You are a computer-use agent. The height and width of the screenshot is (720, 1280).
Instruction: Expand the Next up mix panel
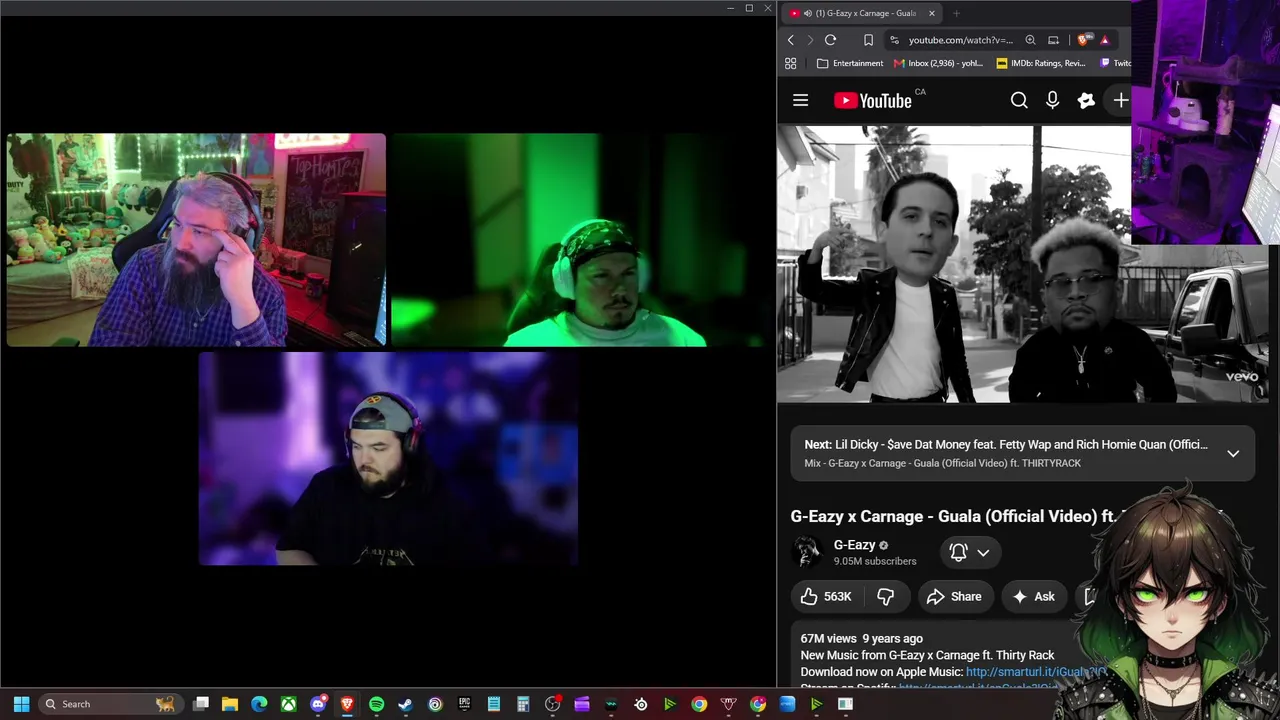1233,453
